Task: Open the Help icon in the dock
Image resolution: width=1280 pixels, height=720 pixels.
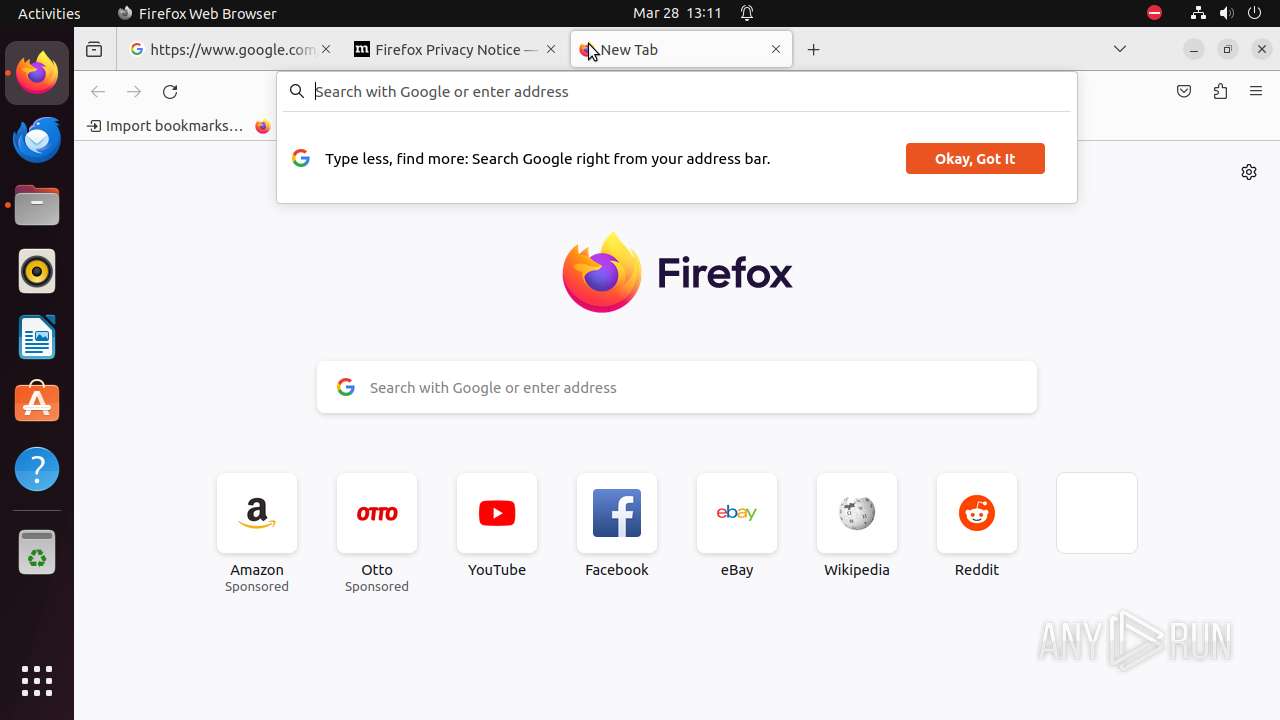Action: [37, 469]
